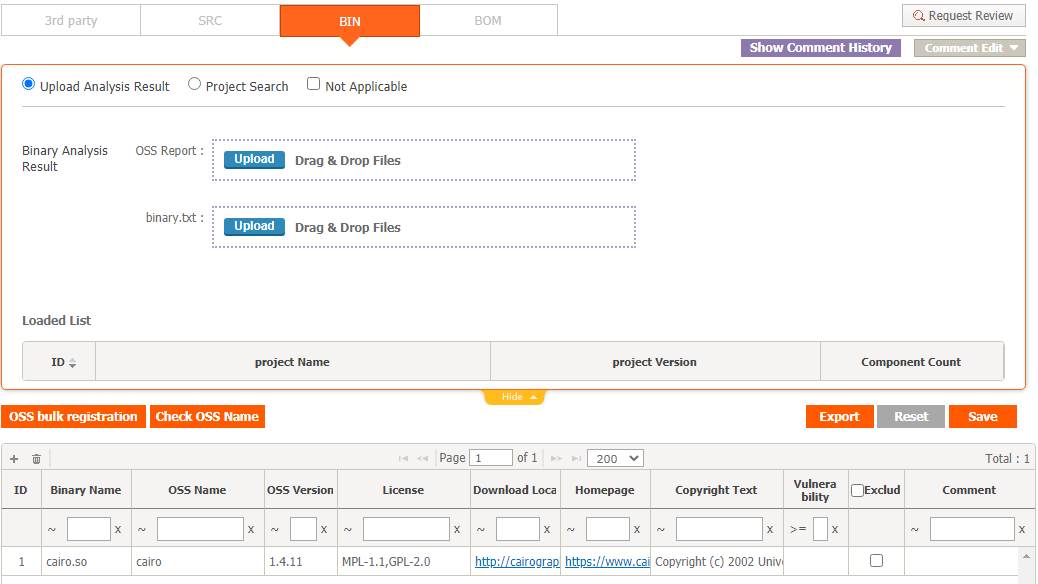Focus the License filter field
Image resolution: width=1038 pixels, height=584 pixels.
[406, 529]
